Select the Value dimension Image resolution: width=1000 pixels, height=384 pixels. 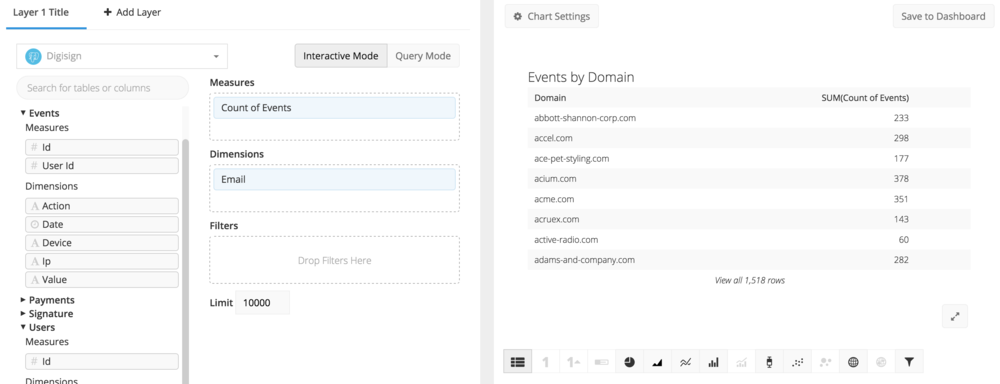(x=102, y=280)
